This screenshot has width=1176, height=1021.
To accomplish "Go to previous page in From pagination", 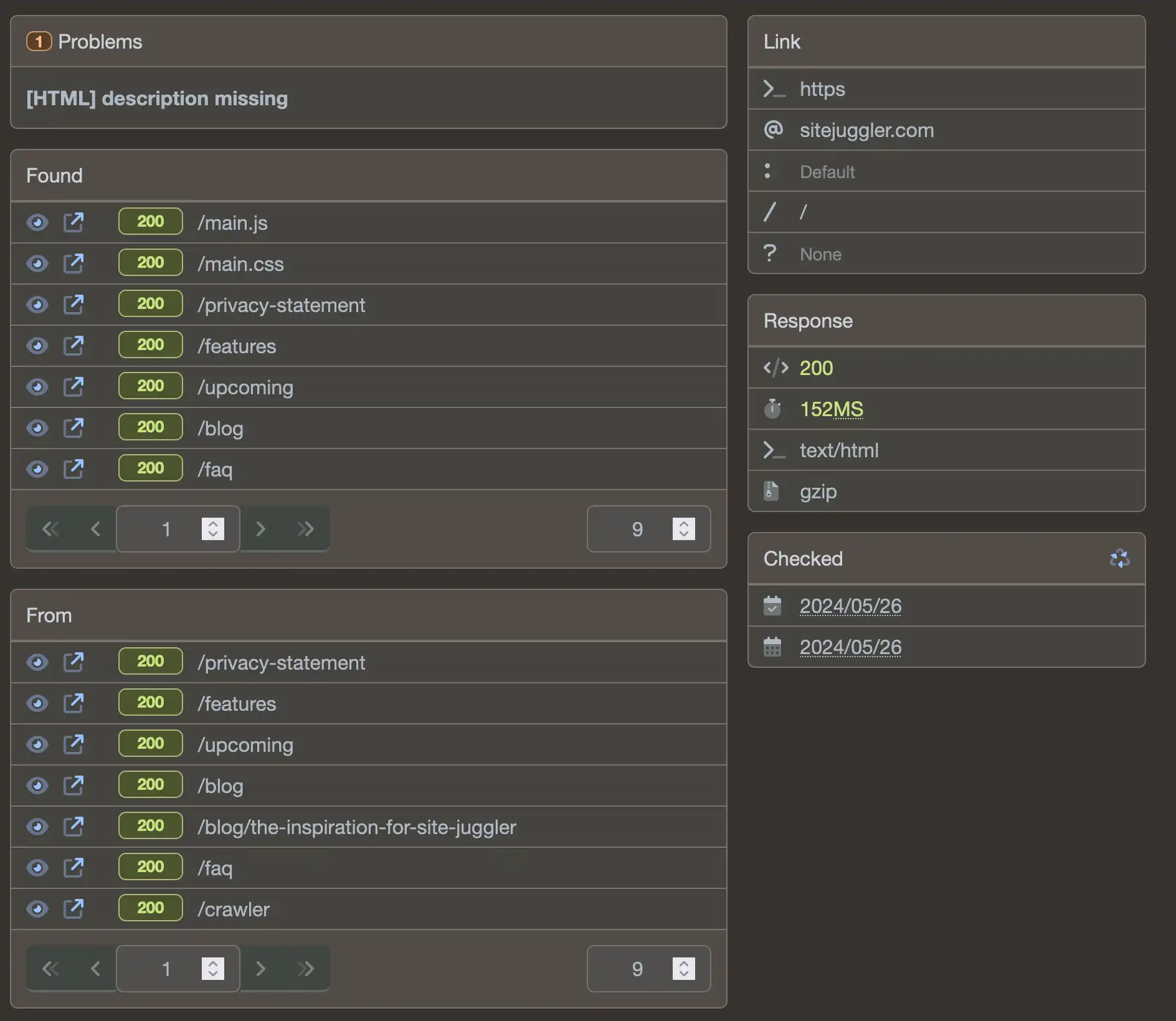I will coord(95,969).
